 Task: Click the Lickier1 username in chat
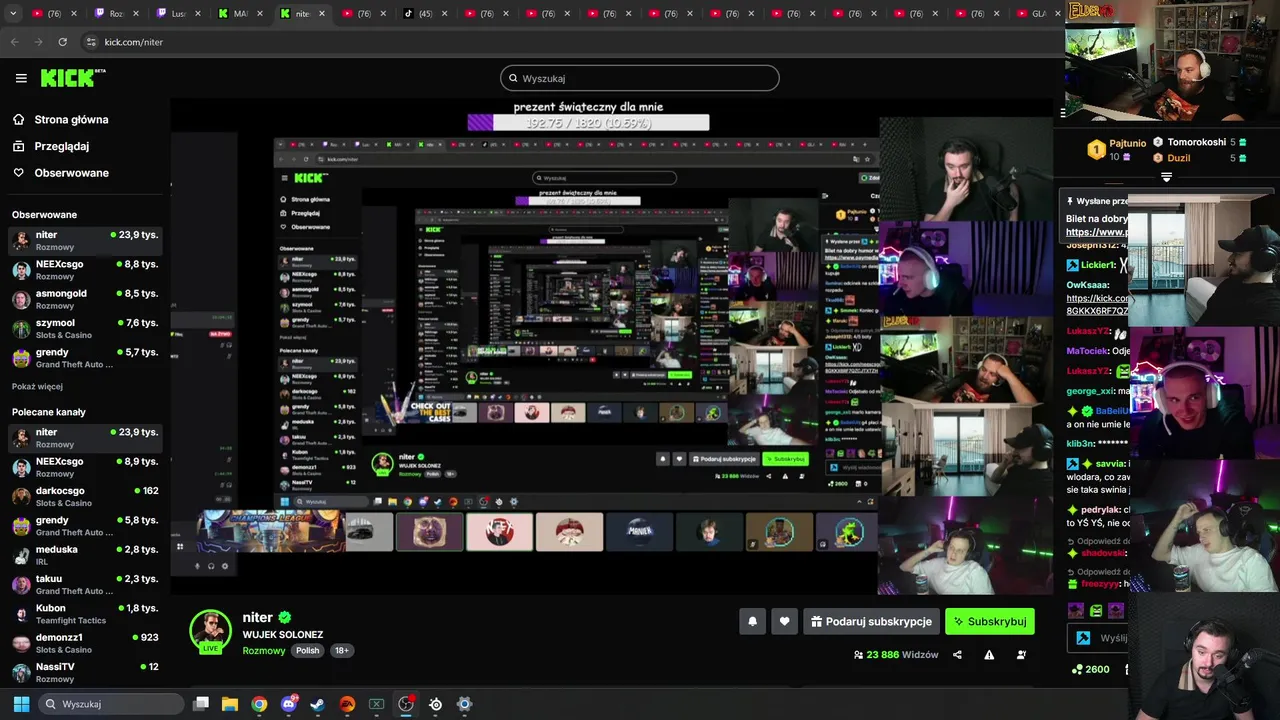click(1097, 265)
